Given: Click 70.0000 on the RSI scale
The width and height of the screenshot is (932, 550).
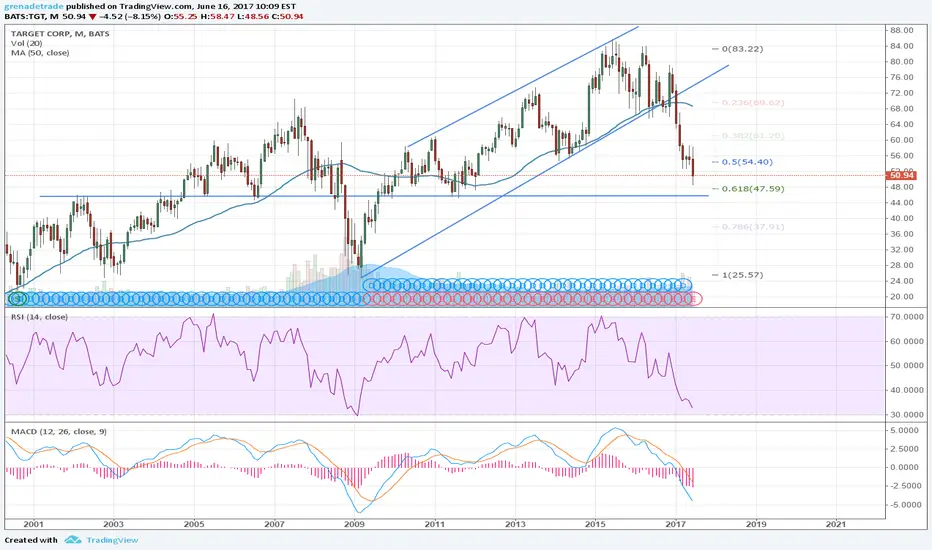Looking at the screenshot, I should pos(905,317).
